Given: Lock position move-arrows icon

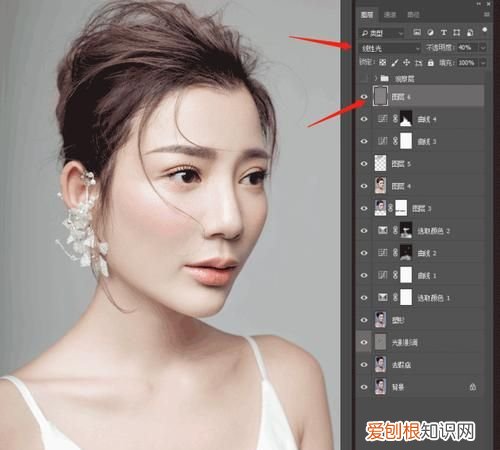Looking at the screenshot, I should tap(406, 62).
